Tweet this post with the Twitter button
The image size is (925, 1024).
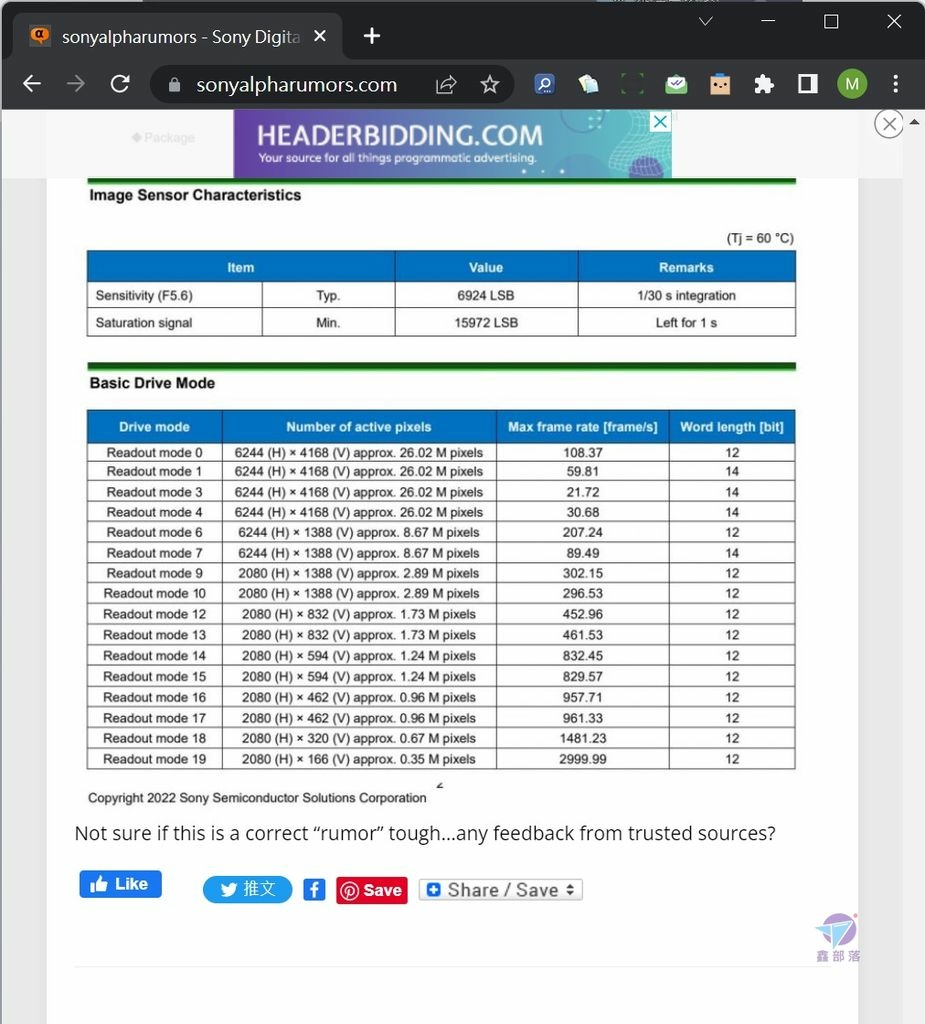click(x=248, y=889)
